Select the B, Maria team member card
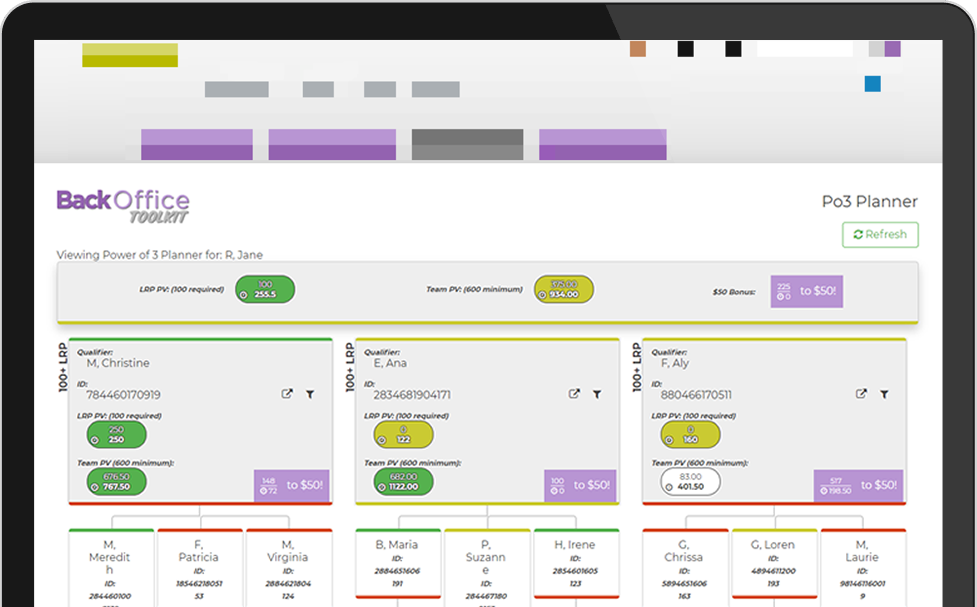This screenshot has height=607, width=977. (x=396, y=566)
